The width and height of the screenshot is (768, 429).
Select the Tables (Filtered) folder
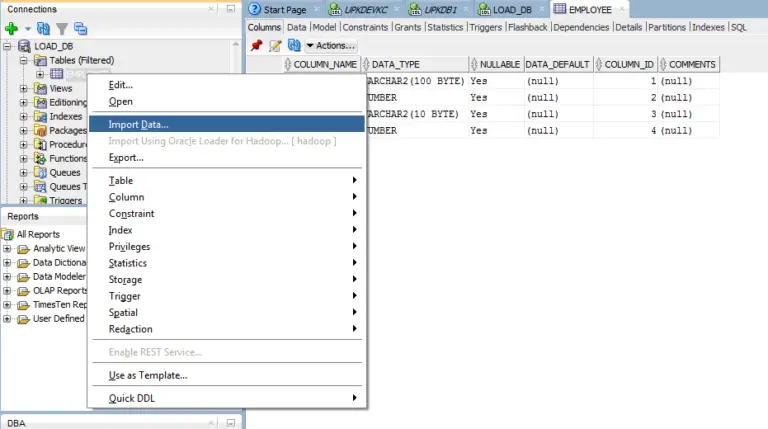tap(81, 60)
